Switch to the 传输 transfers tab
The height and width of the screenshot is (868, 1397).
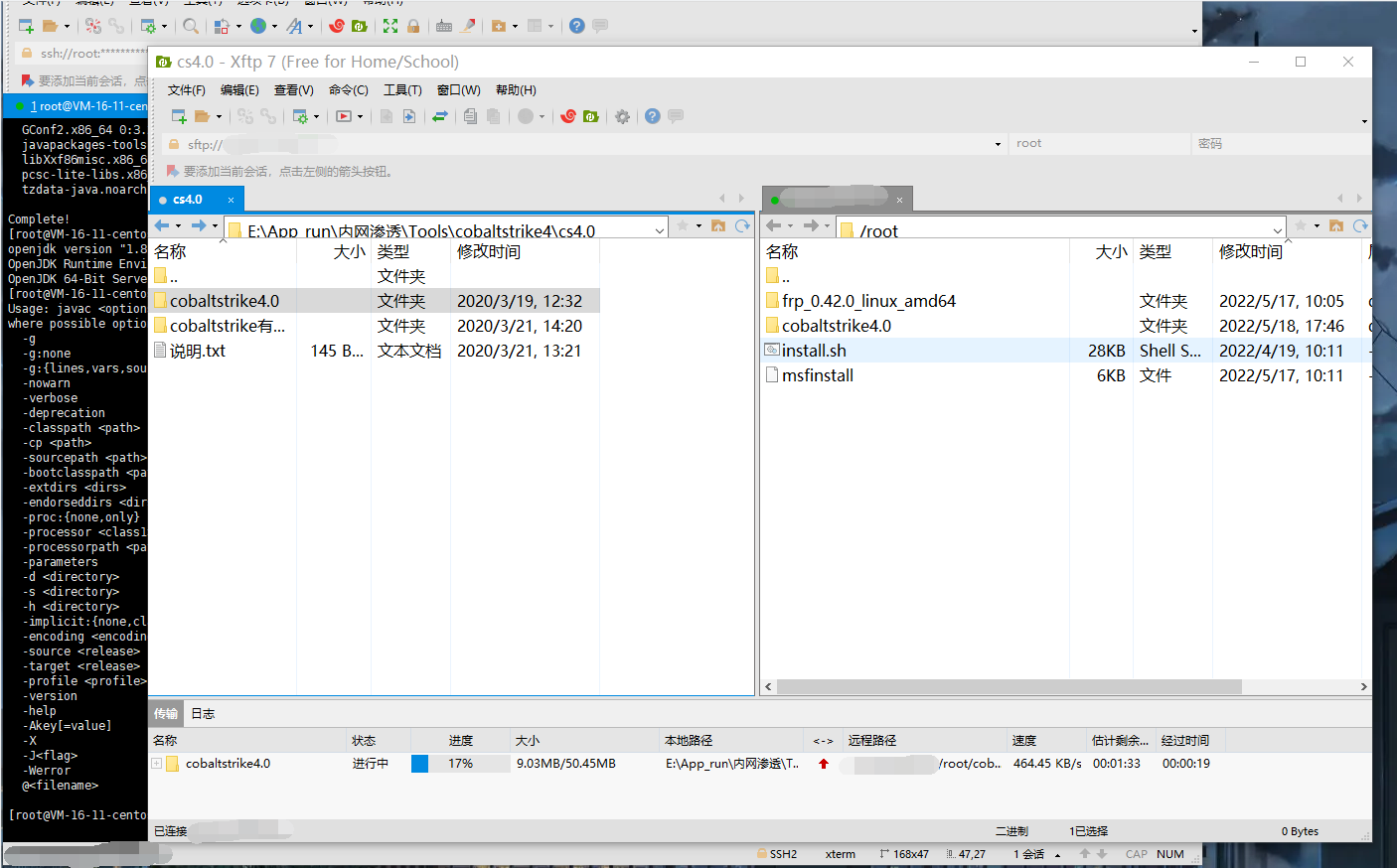[166, 713]
